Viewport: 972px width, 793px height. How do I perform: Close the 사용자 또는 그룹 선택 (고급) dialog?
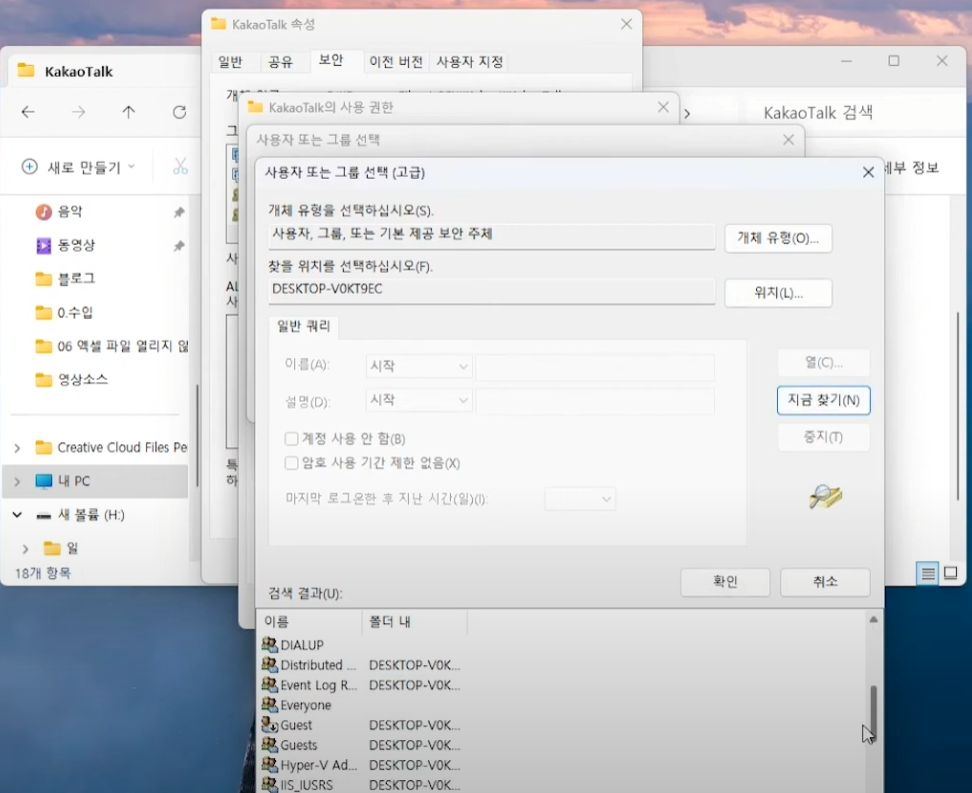868,172
